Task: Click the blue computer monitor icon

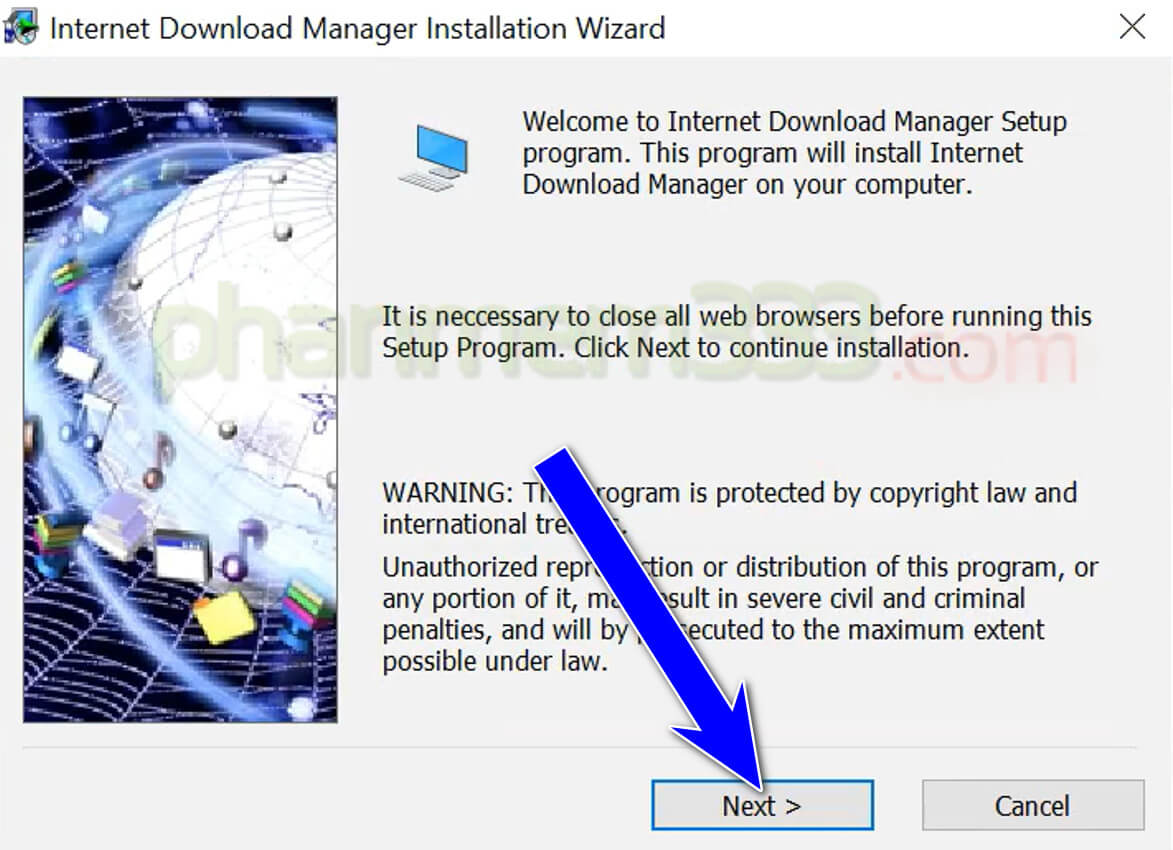Action: pyautogui.click(x=435, y=158)
